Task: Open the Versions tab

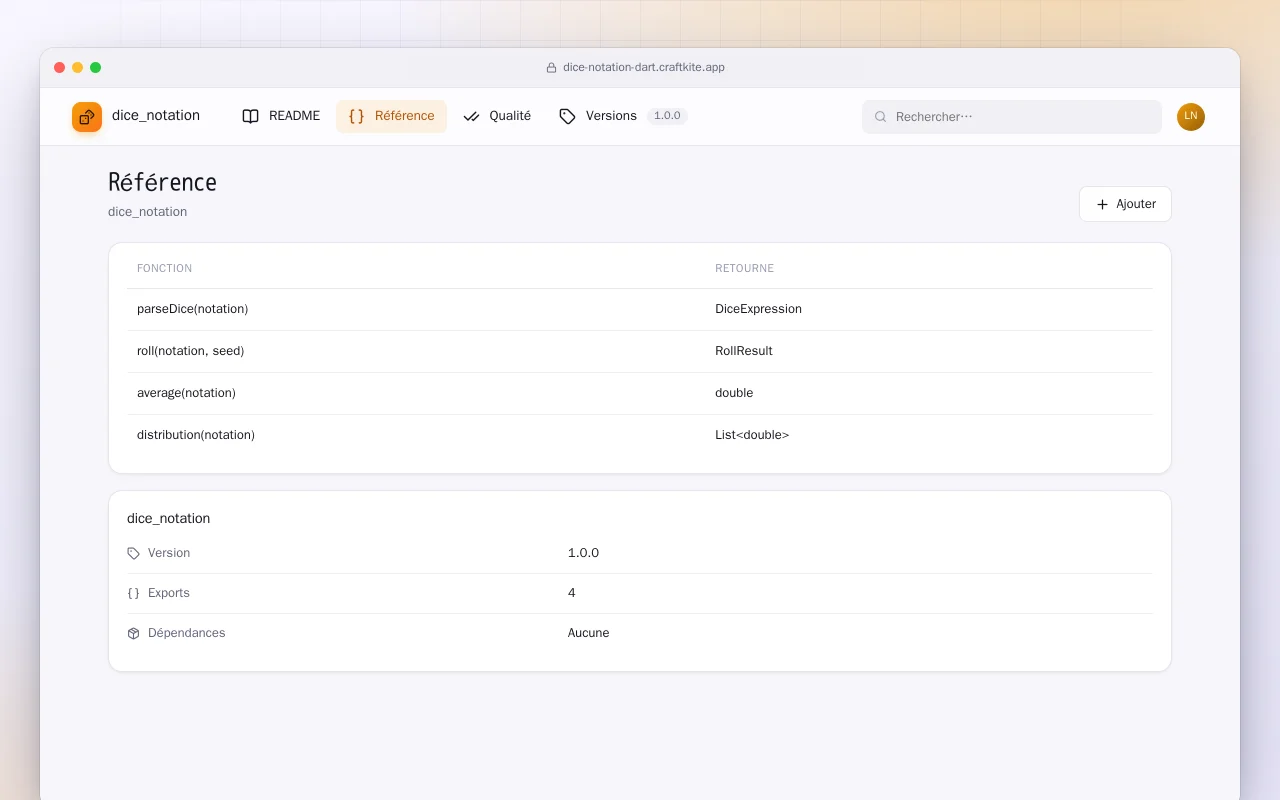Action: pyautogui.click(x=622, y=116)
